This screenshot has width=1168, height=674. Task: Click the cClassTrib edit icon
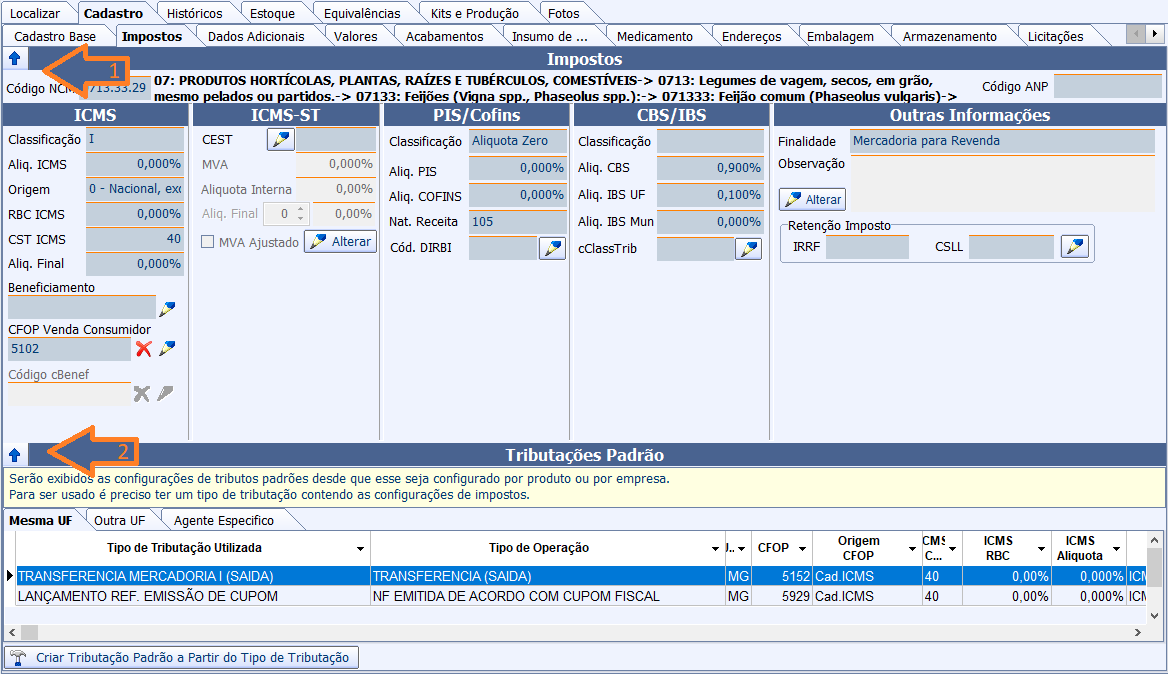coord(748,248)
